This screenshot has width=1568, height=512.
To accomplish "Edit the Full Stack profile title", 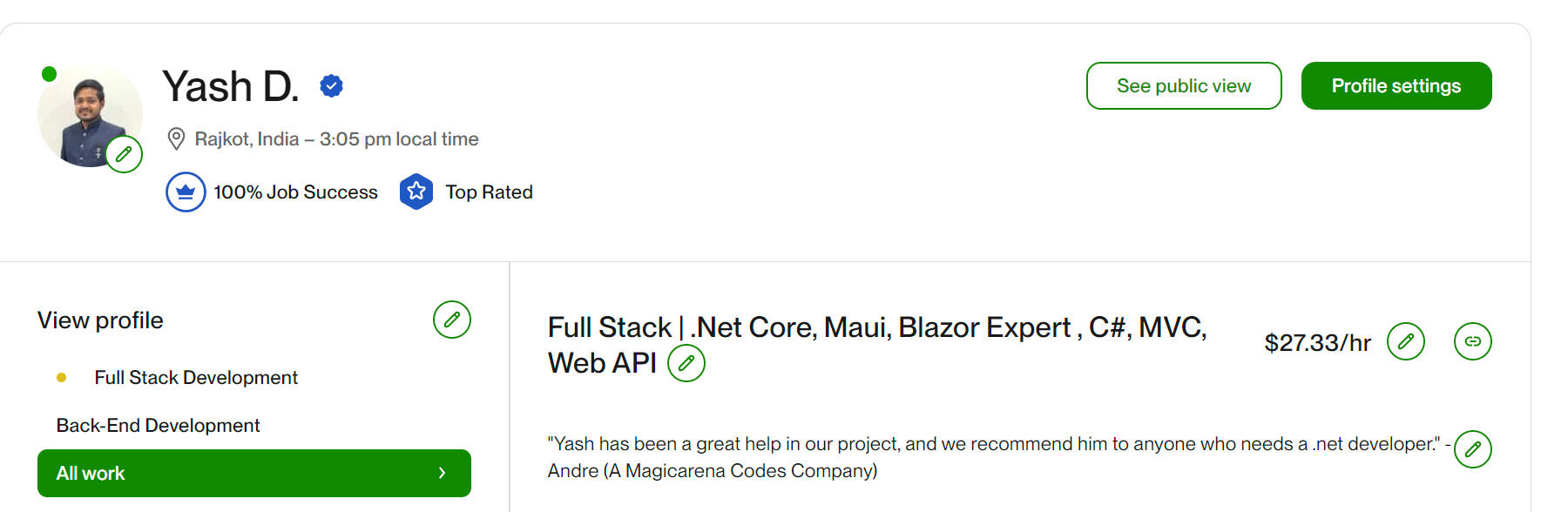I will [x=686, y=363].
